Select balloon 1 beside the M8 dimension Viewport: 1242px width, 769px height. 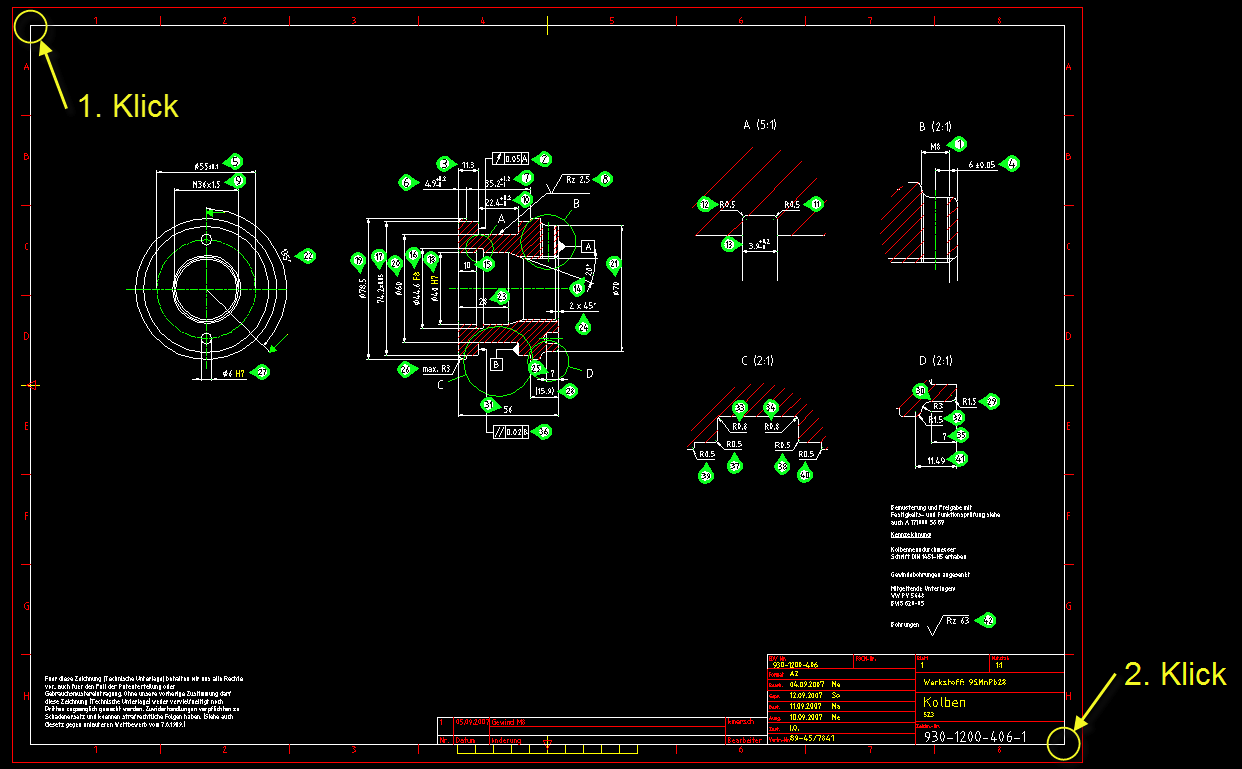click(959, 145)
